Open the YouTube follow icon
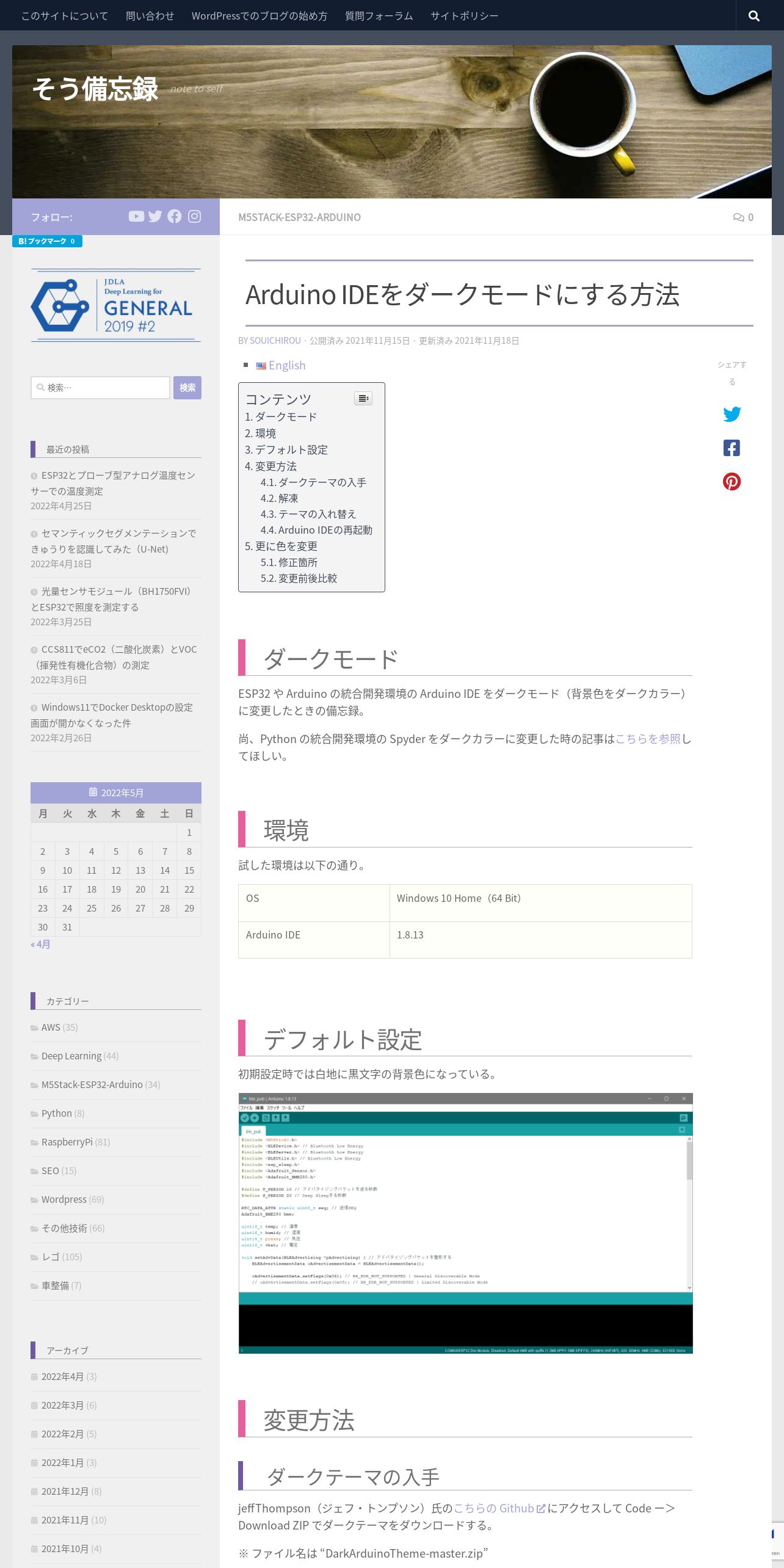The height and width of the screenshot is (1568, 784). click(x=136, y=216)
